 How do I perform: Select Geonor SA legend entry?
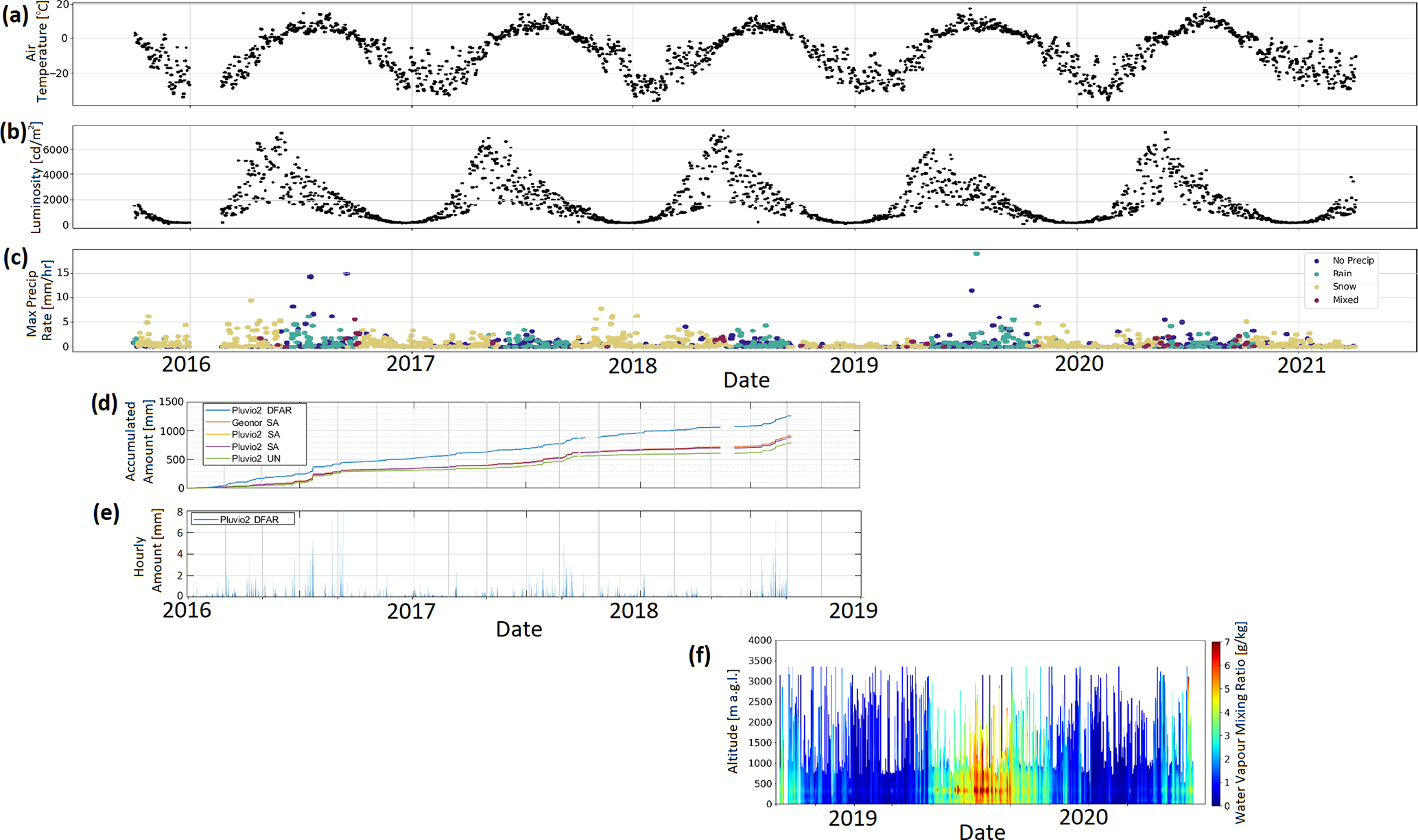point(255,423)
